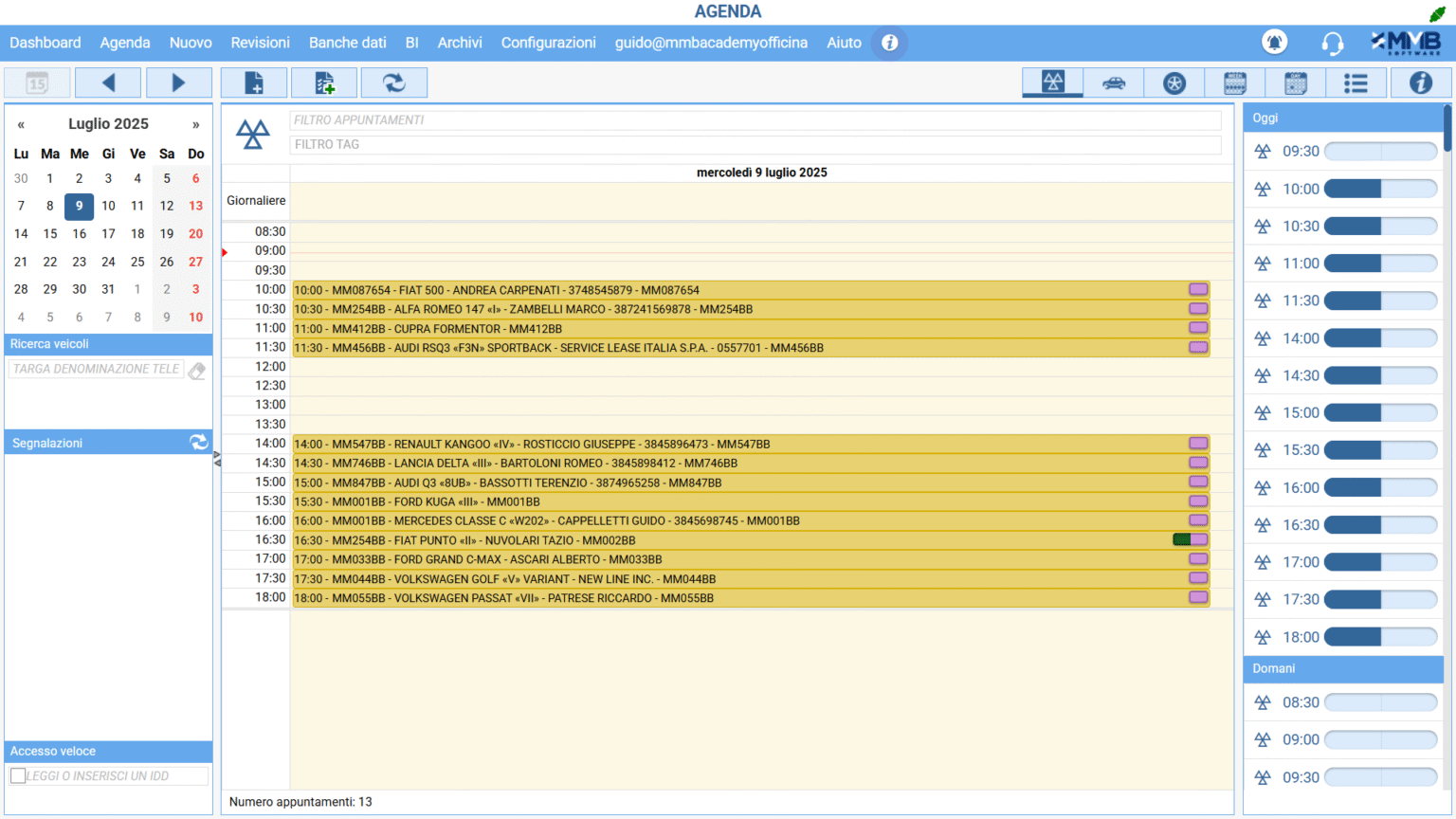Click the 10:00 availability bar under Oggi

[x=1380, y=190]
